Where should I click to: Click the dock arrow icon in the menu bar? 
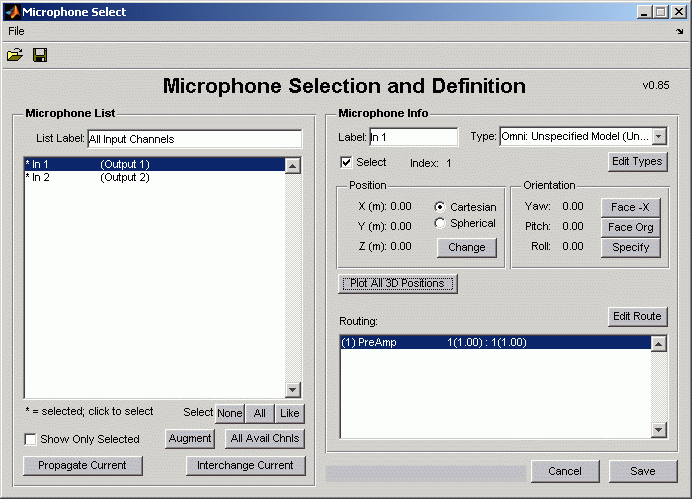point(680,31)
